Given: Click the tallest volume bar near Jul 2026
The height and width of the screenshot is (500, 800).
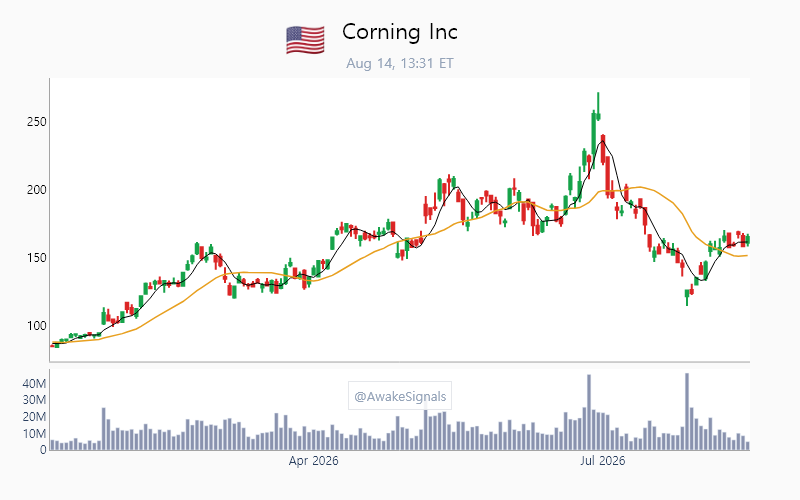Looking at the screenshot, I should point(589,412).
